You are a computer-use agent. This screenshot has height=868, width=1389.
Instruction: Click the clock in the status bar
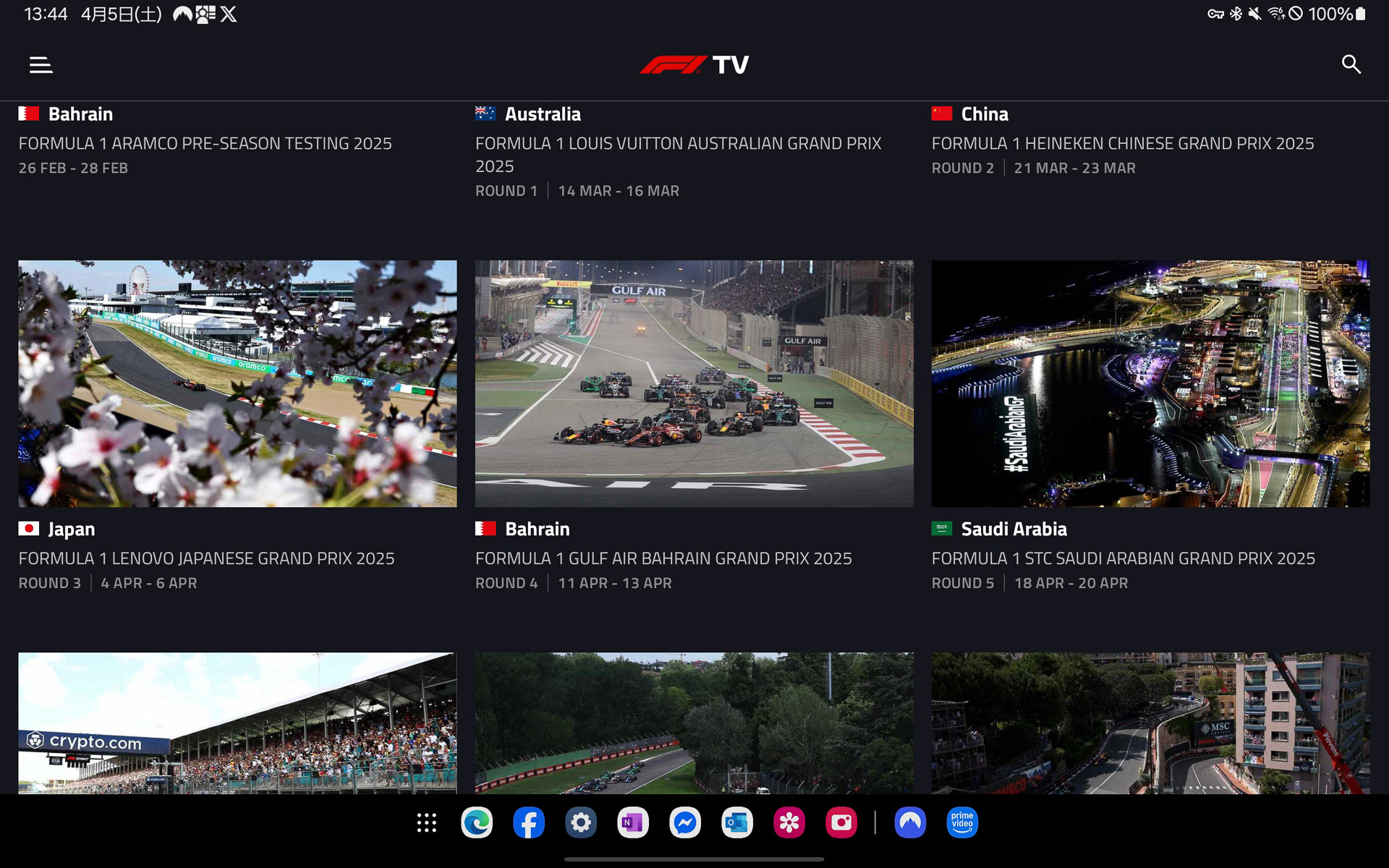[x=45, y=13]
